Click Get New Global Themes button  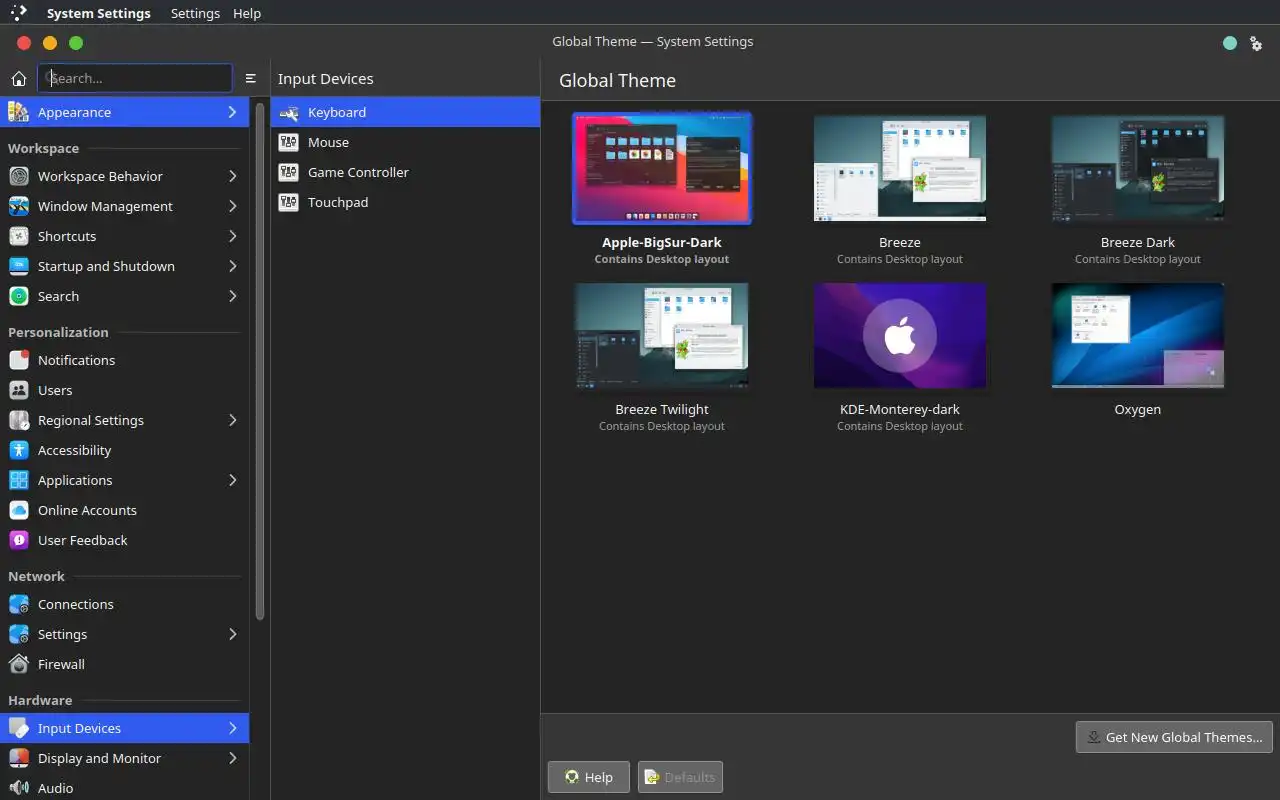[1174, 737]
